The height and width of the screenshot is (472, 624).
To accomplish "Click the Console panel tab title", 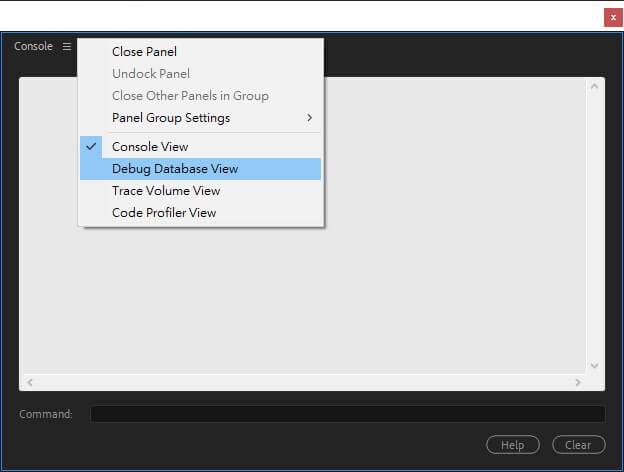I will point(33,47).
